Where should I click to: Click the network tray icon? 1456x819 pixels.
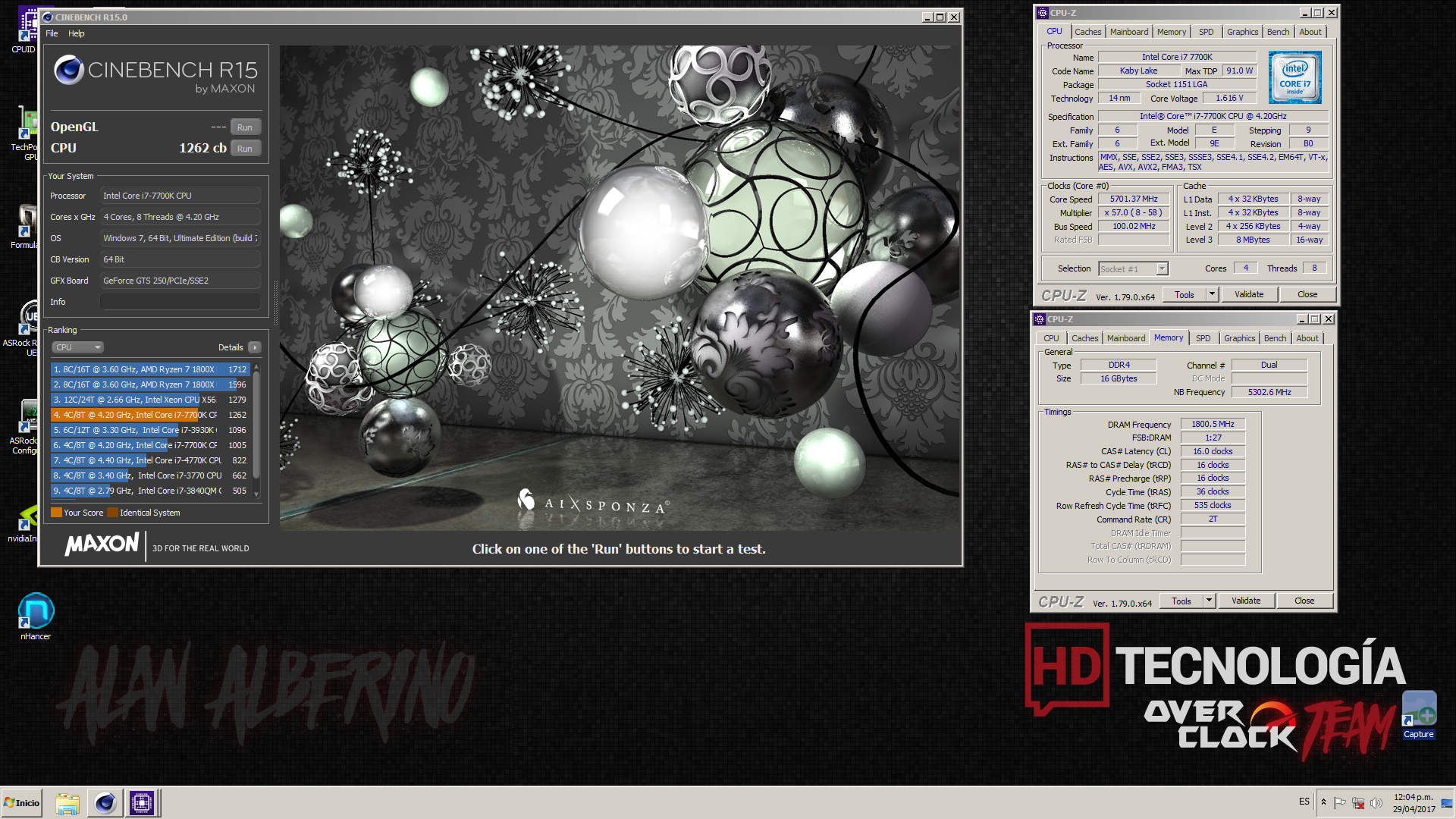pyautogui.click(x=1358, y=803)
